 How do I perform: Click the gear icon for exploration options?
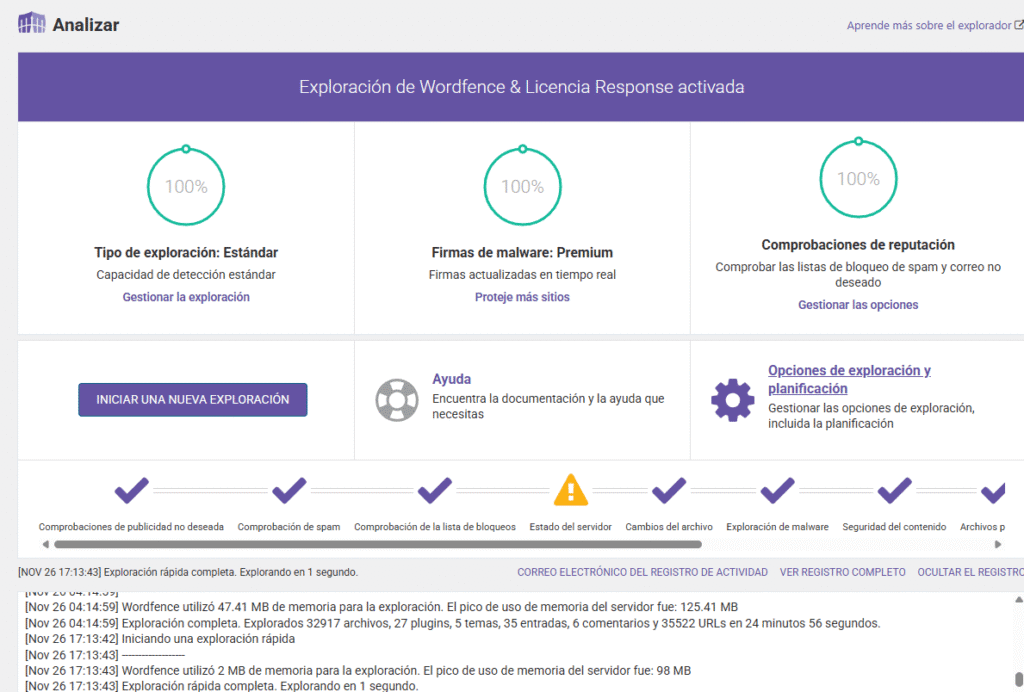click(x=732, y=399)
